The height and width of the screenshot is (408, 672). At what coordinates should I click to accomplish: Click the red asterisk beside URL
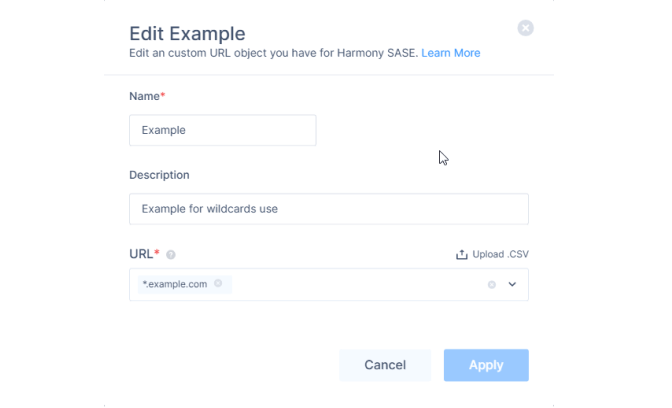(x=157, y=252)
